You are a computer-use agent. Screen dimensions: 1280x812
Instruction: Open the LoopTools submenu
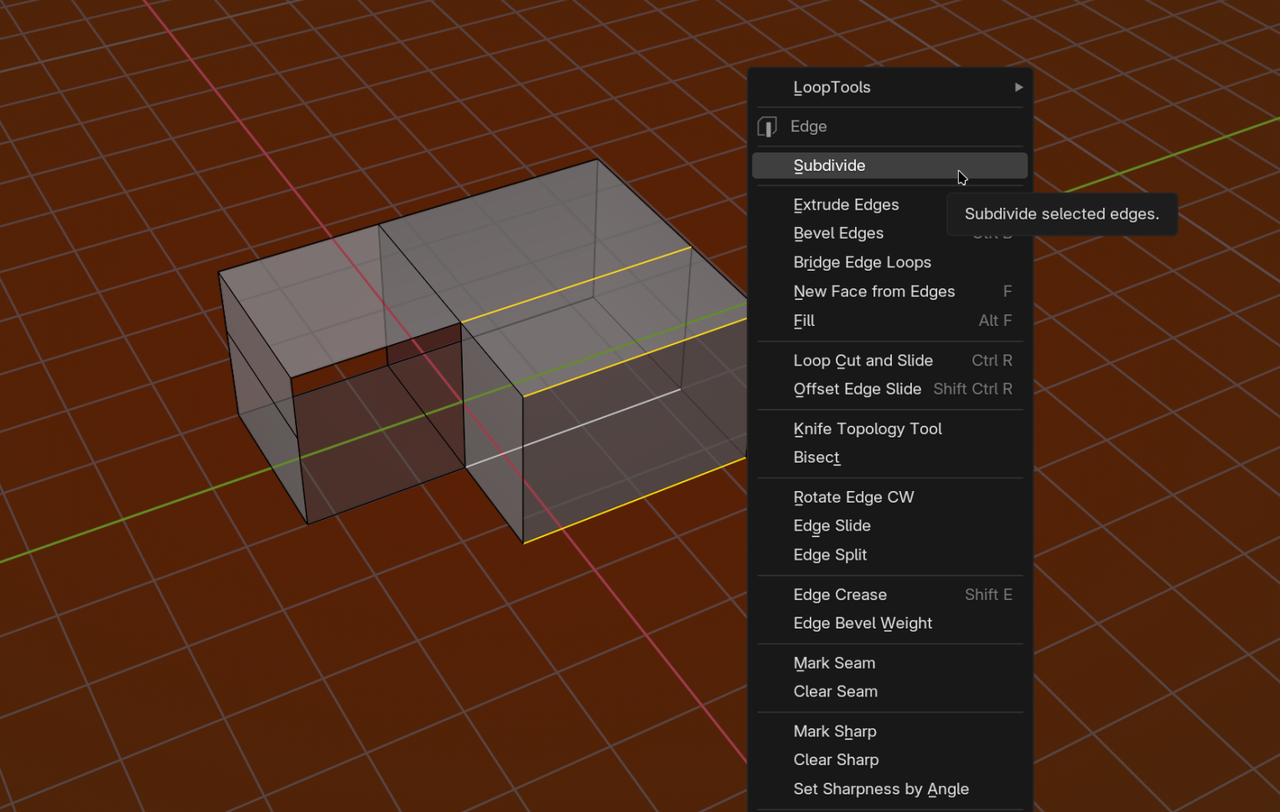(x=890, y=87)
